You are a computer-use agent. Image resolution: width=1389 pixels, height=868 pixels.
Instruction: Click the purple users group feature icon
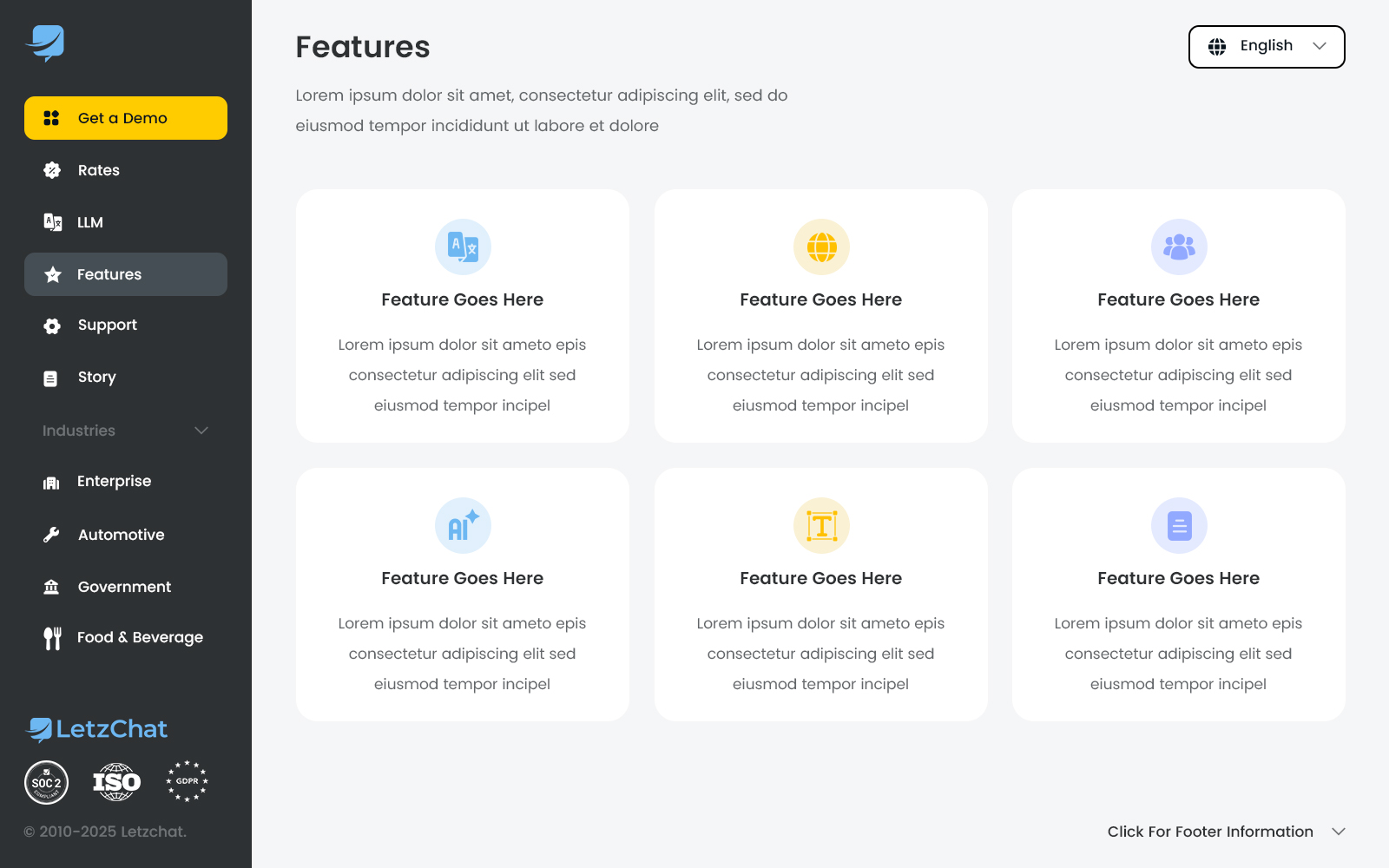(x=1179, y=247)
